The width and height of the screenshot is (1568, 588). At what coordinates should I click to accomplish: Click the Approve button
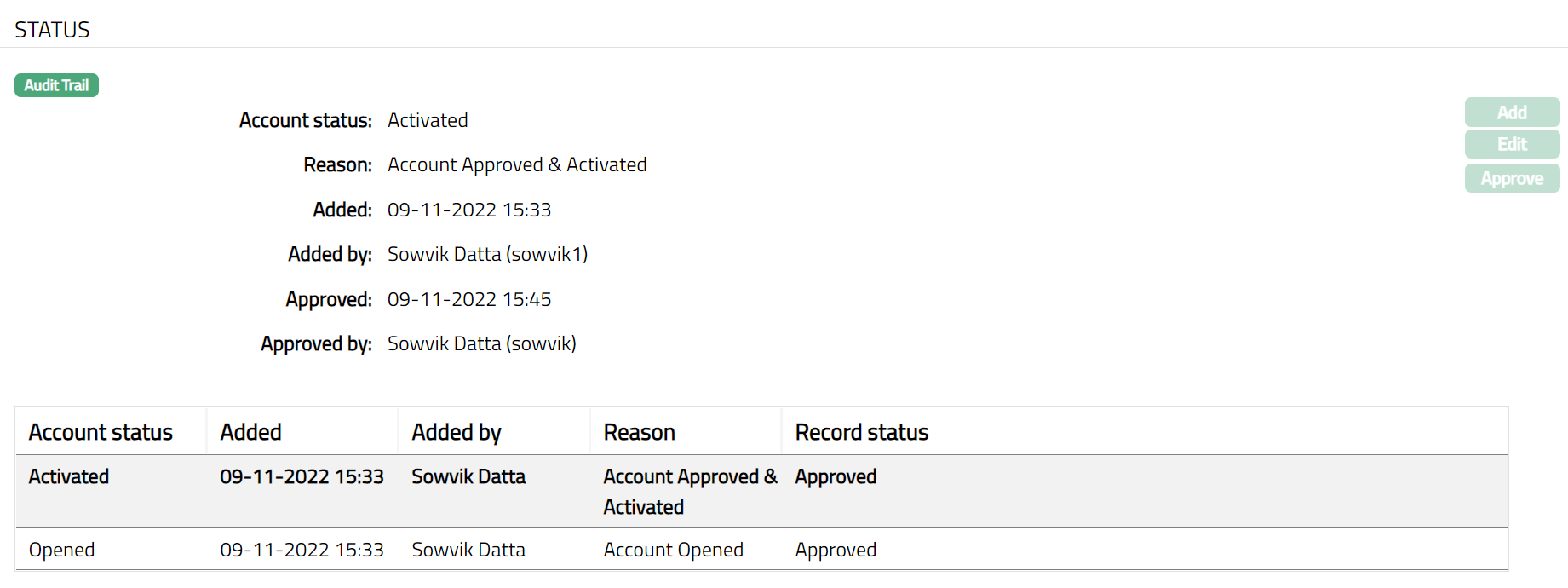coord(1512,179)
